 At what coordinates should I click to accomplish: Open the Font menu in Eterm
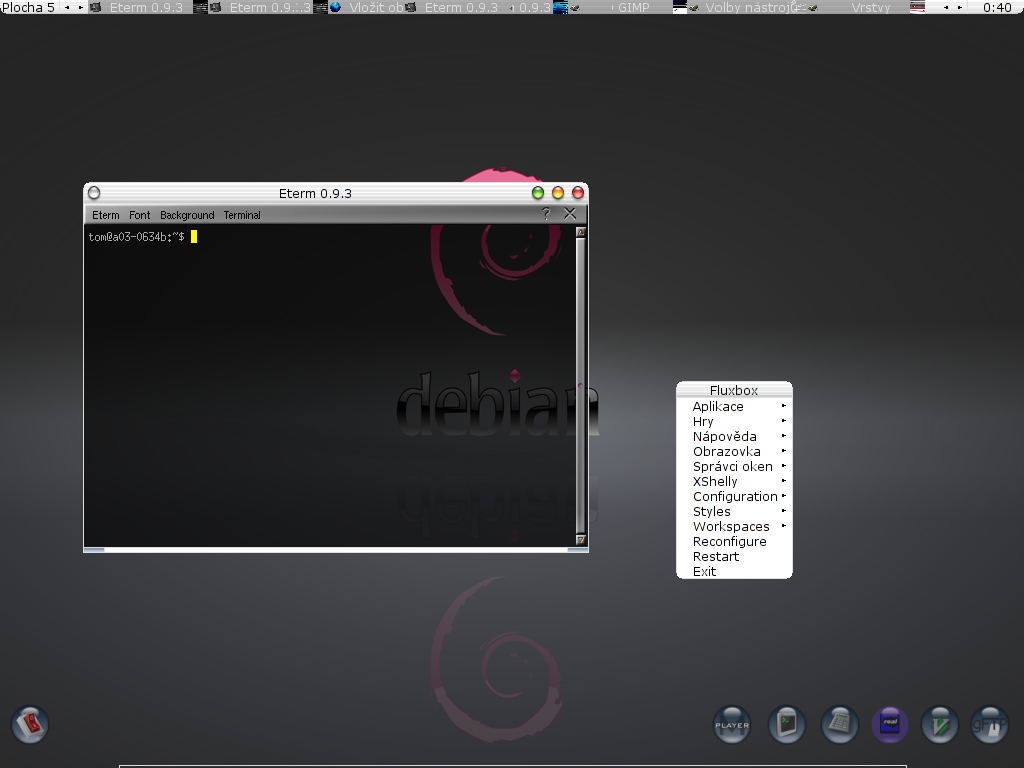point(140,215)
